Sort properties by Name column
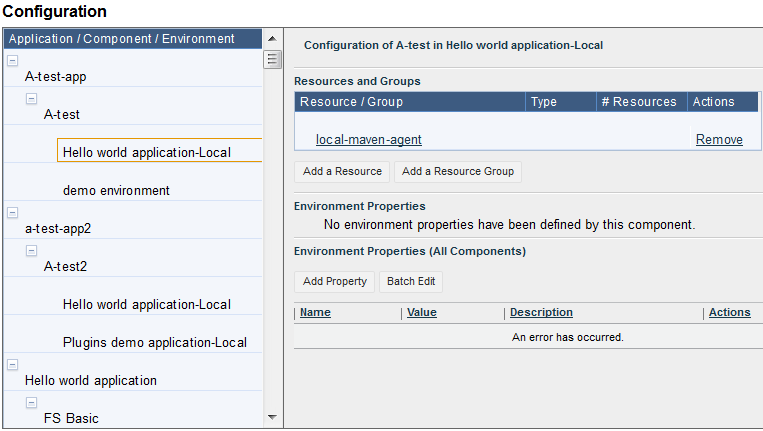 [315, 313]
